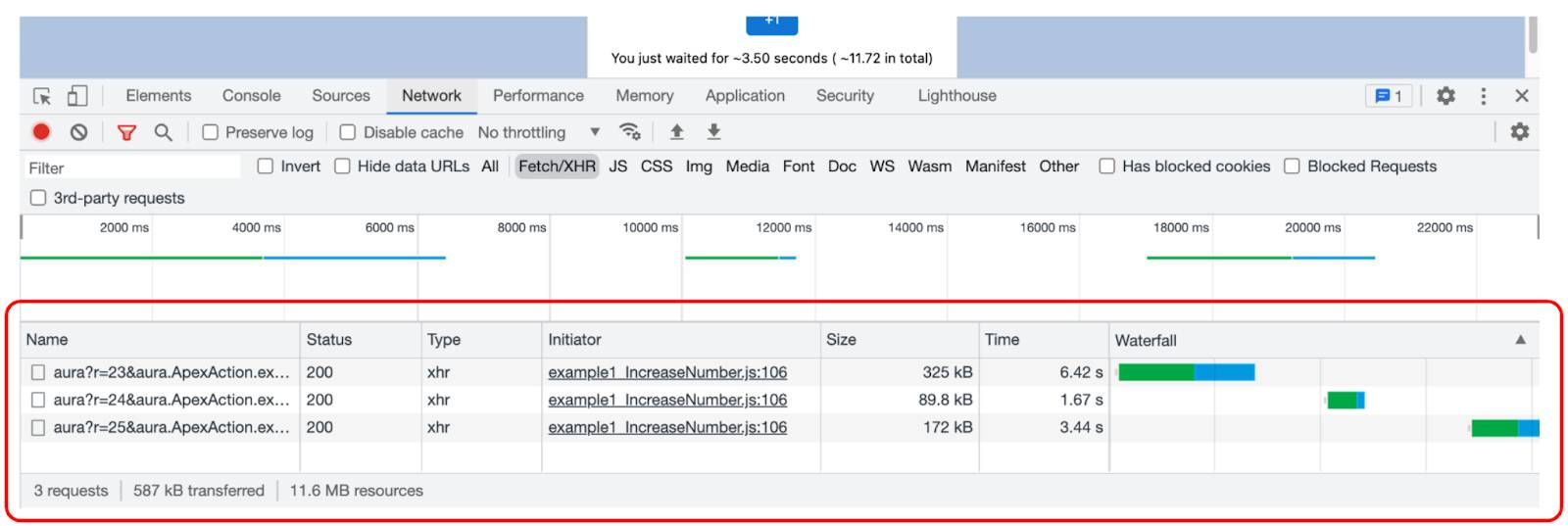Go to the Application tab
Image resolution: width=1568 pixels, height=526 pixels.
(745, 96)
